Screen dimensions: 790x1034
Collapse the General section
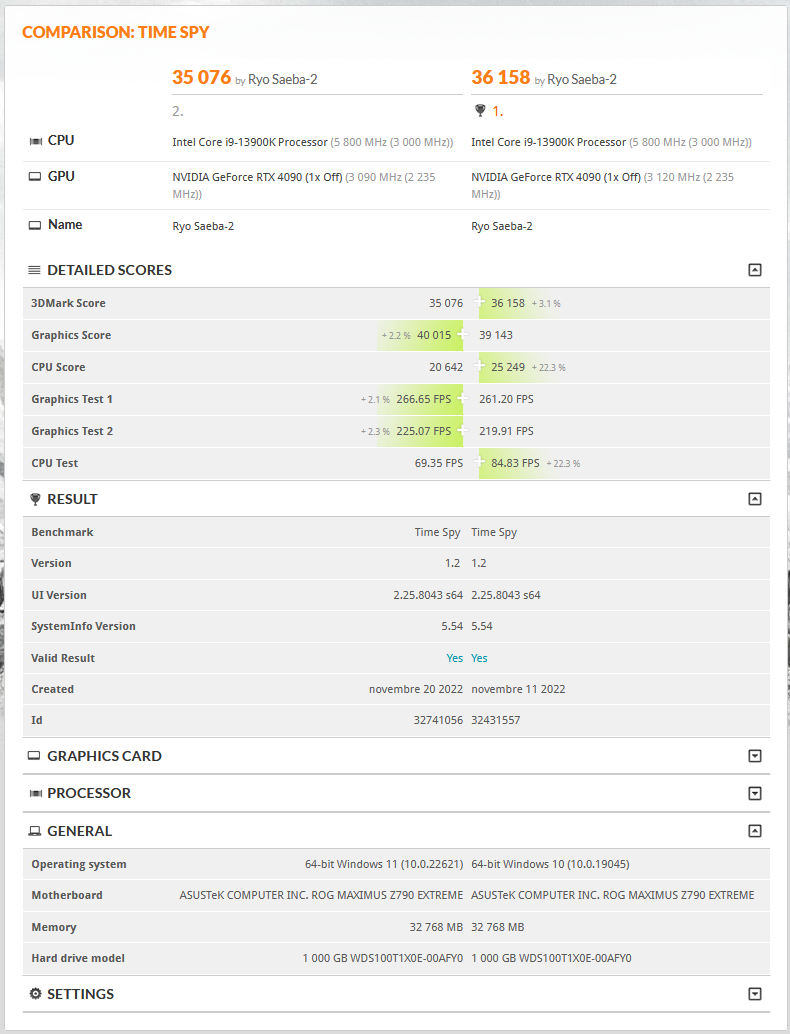tap(755, 831)
